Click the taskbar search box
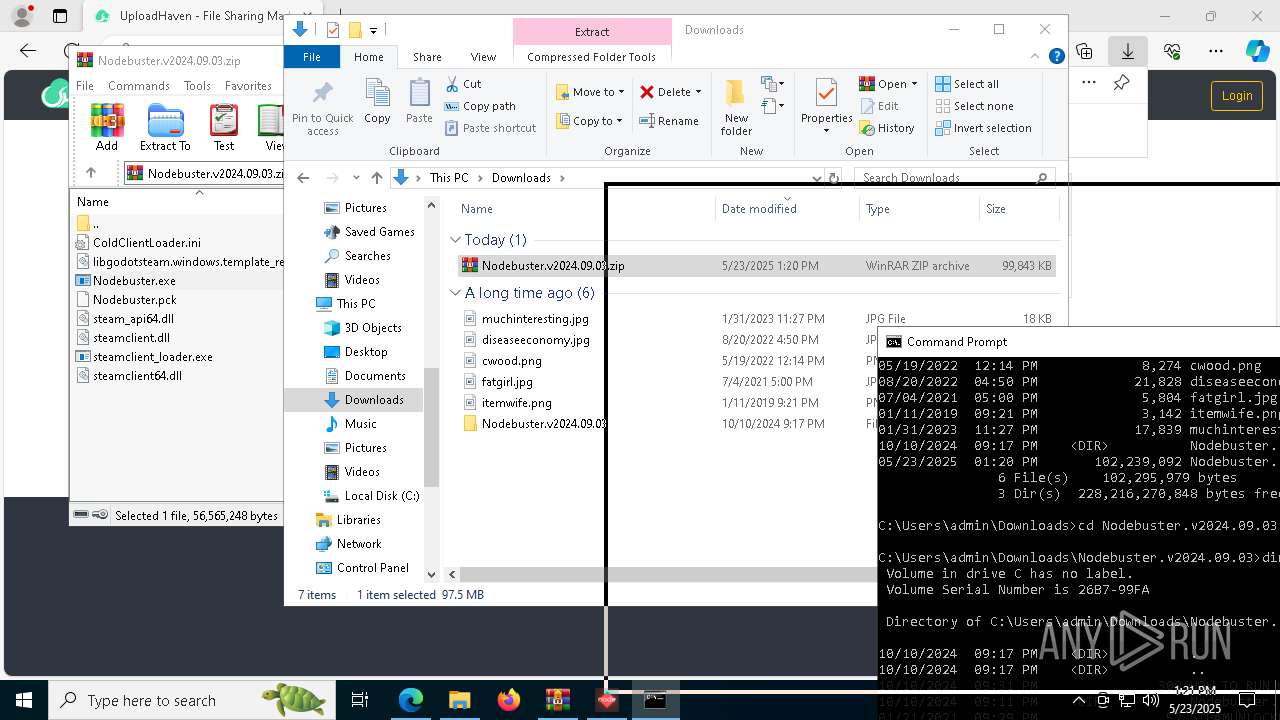Screen dimensions: 1280x720 [190, 700]
